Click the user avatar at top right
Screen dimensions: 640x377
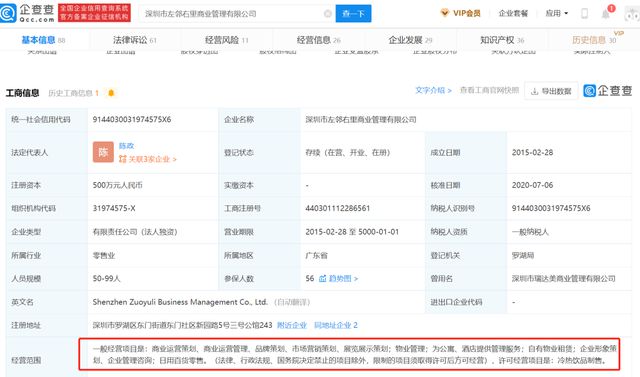pyautogui.click(x=632, y=14)
